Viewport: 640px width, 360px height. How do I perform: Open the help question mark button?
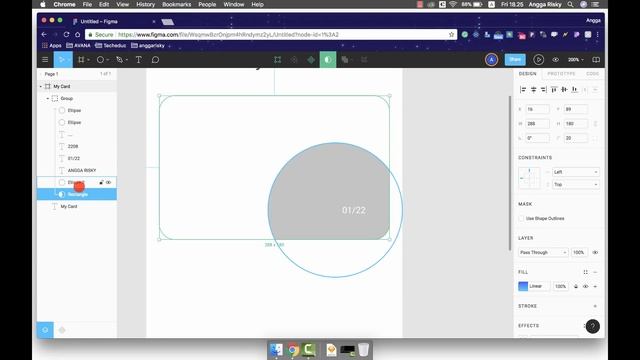[593, 326]
